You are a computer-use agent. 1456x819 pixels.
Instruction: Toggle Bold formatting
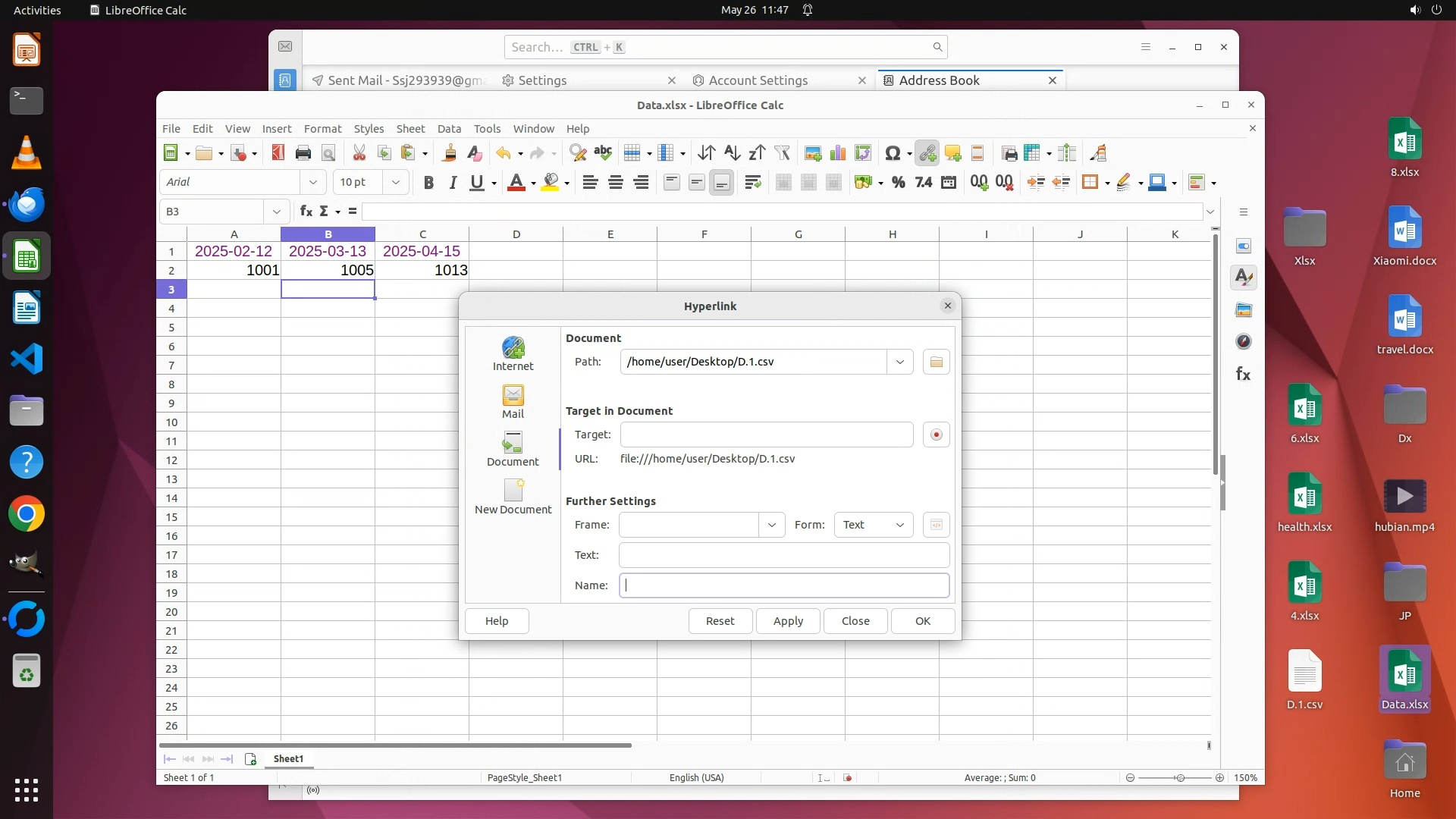(428, 182)
